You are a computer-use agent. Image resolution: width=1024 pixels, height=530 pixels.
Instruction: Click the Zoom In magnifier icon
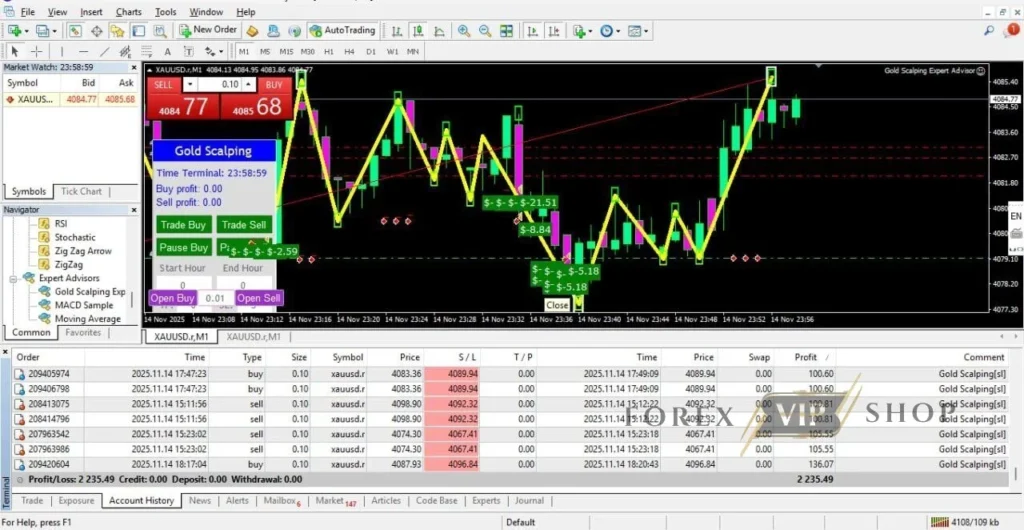pos(464,31)
